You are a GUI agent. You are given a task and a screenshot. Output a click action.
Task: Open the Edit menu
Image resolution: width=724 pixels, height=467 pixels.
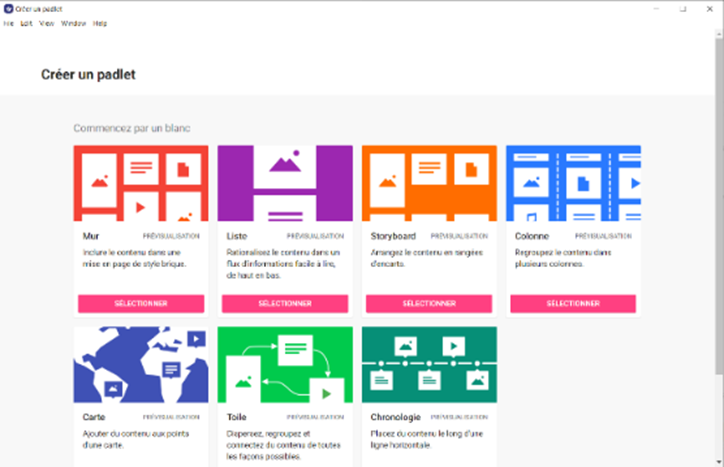point(26,23)
